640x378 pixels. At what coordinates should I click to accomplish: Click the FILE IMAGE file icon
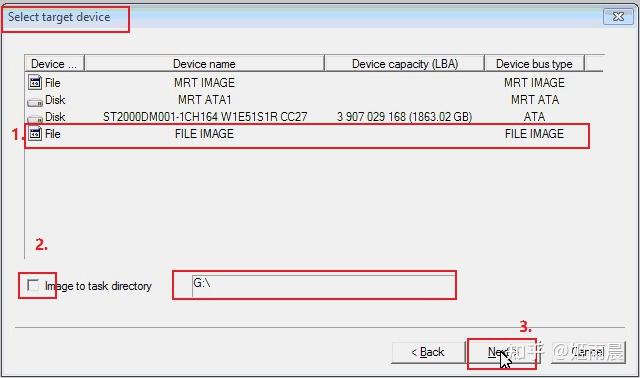coord(35,133)
